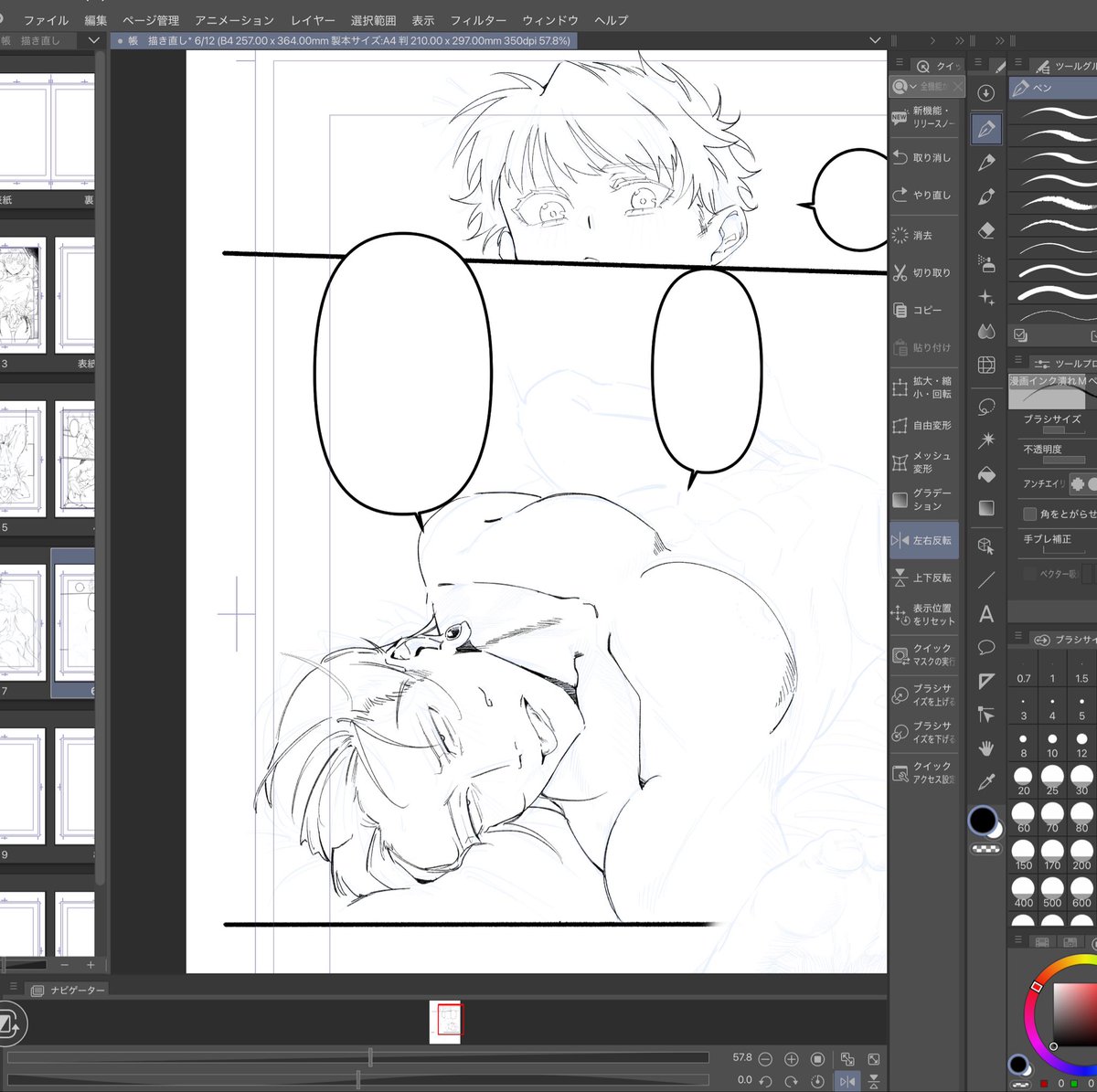Choose brush size 10 preset
1097x1092 pixels.
click(x=1052, y=744)
